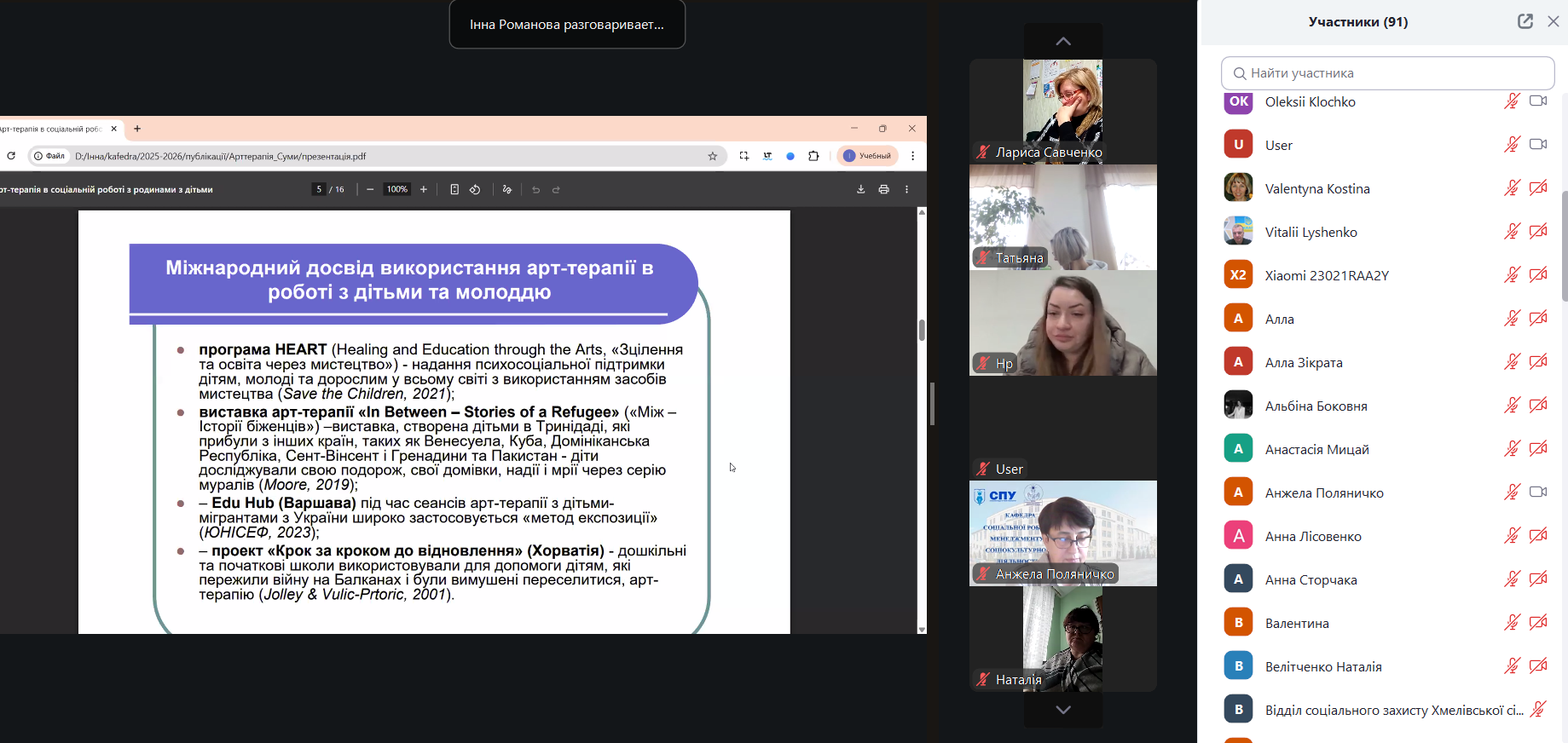1568x743 pixels.
Task: Toggle muted microphone for Valentyna Kostina
Action: pos(1512,188)
